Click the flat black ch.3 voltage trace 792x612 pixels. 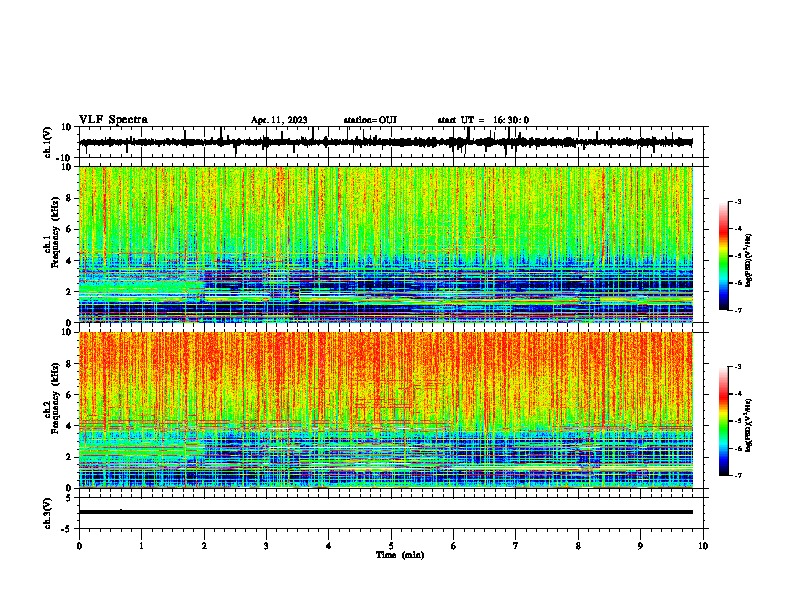click(386, 512)
